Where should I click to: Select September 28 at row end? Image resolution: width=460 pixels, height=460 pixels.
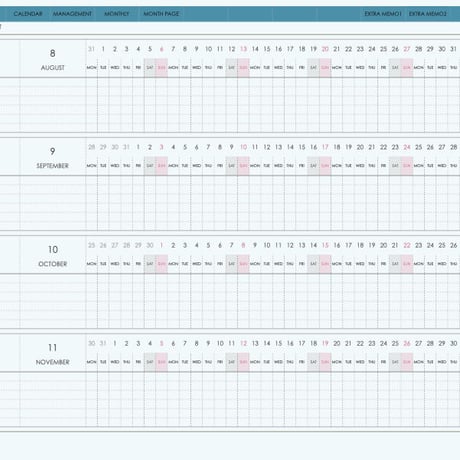[453, 147]
